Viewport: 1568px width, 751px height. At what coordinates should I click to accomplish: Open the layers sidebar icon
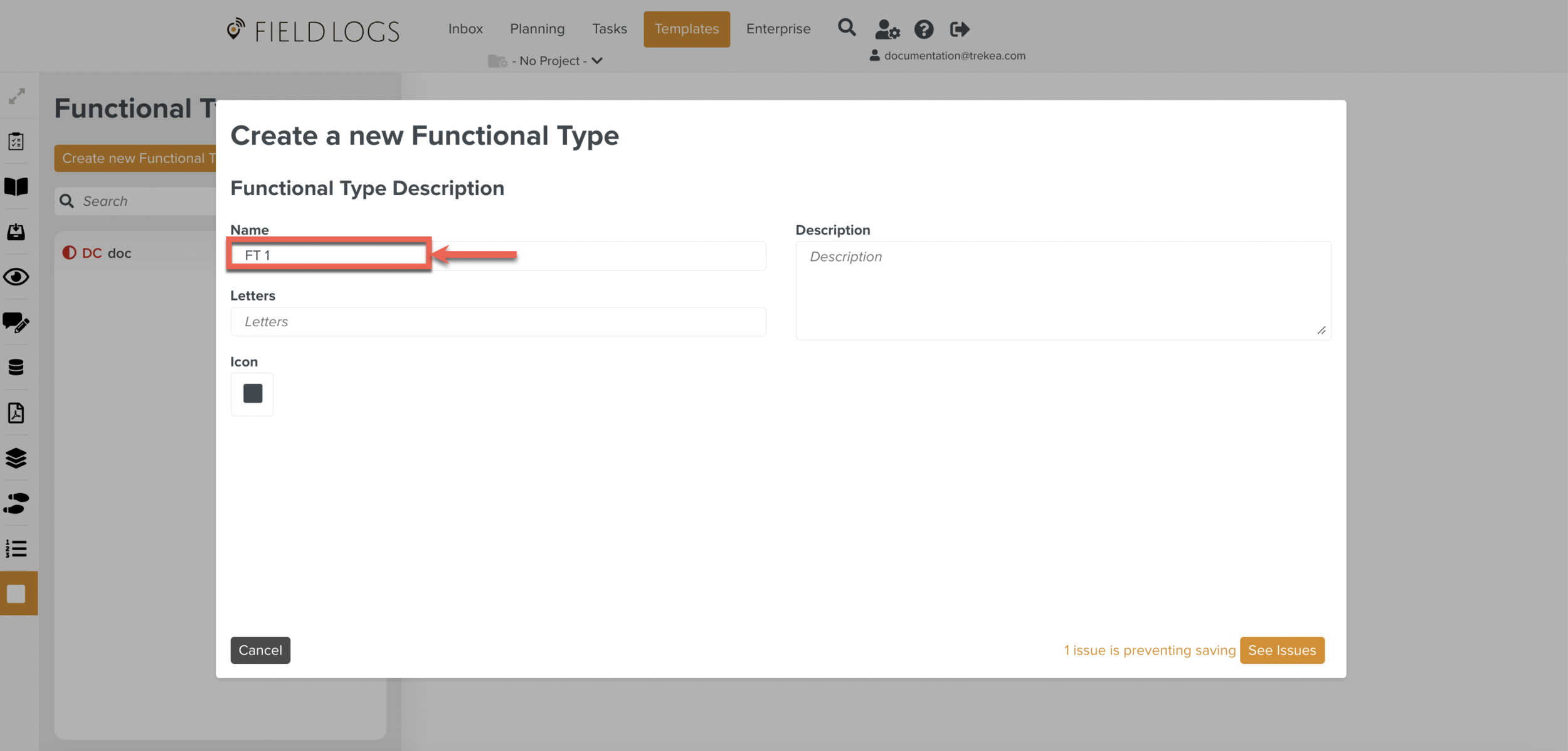coord(16,458)
